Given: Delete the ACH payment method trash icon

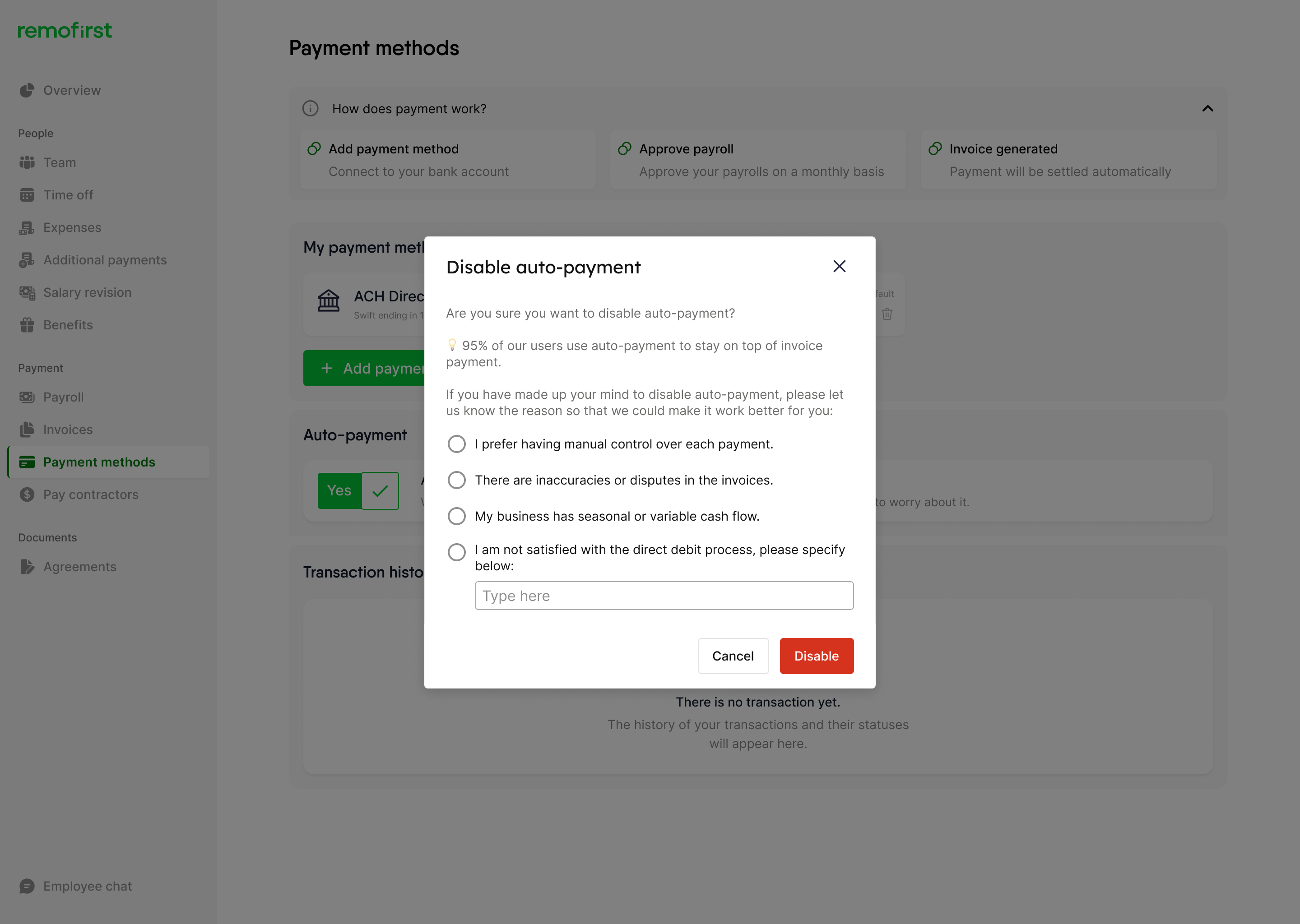Looking at the screenshot, I should (887, 314).
